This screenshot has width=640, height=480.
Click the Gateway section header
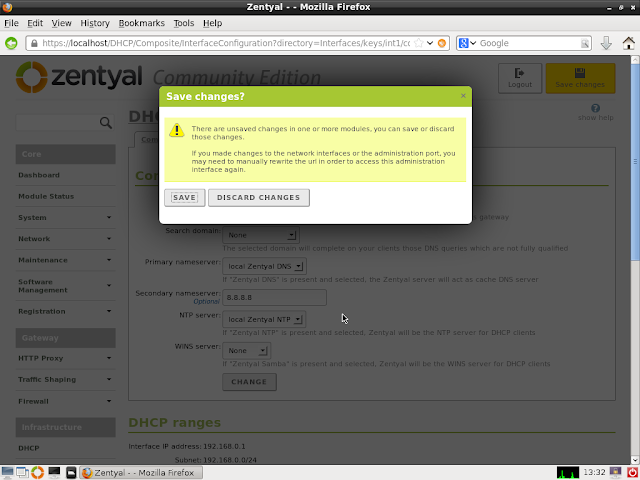click(65, 338)
